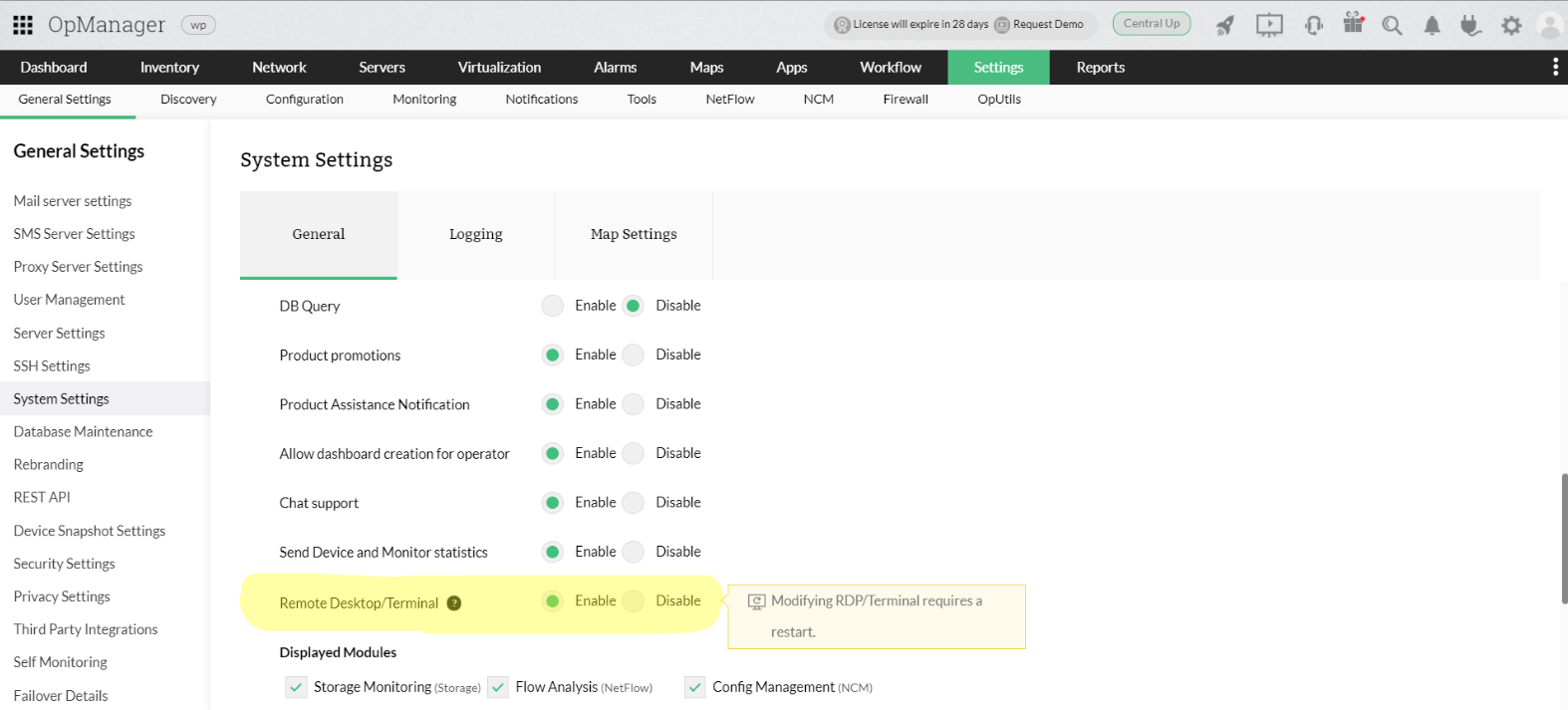
Task: Uncheck Storage Monitoring module checkbox
Action: pos(296,687)
